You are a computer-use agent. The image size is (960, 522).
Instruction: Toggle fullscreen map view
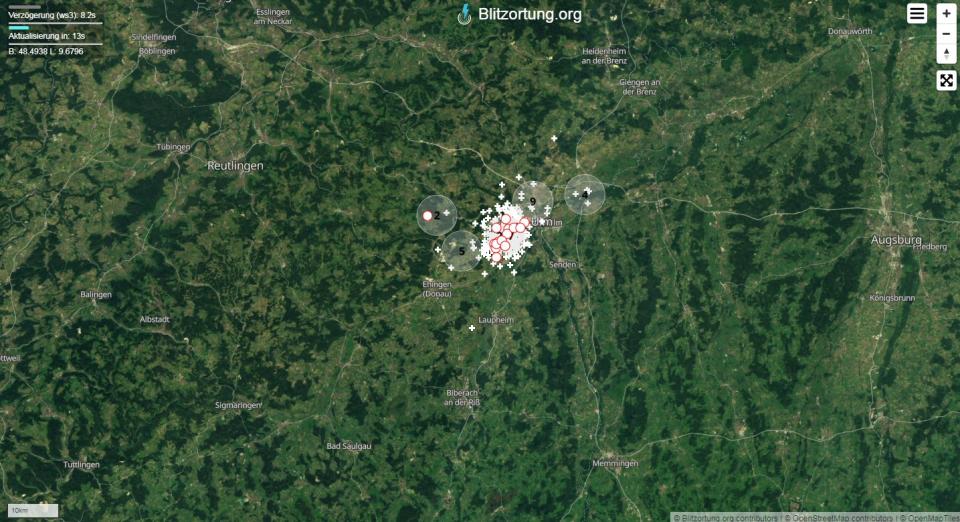click(946, 80)
